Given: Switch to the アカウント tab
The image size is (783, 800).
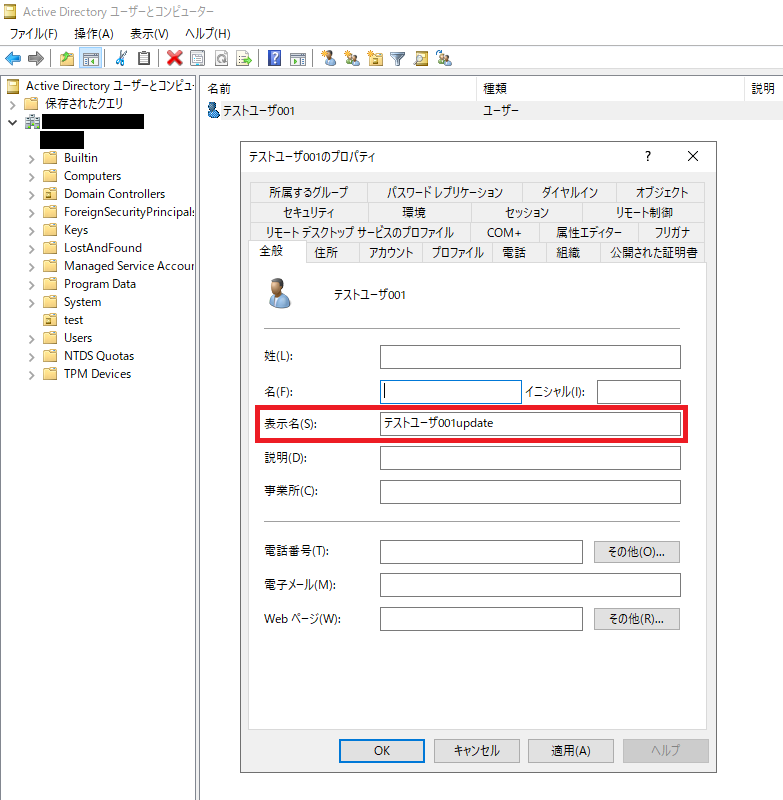Looking at the screenshot, I should point(391,253).
